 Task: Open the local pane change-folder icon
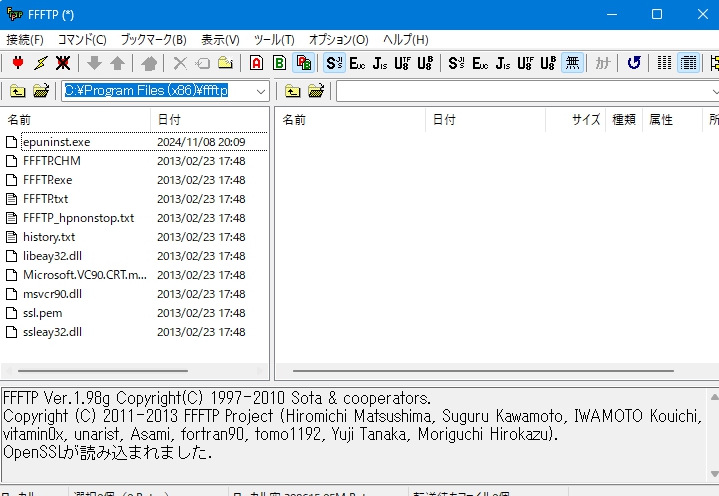[41, 91]
